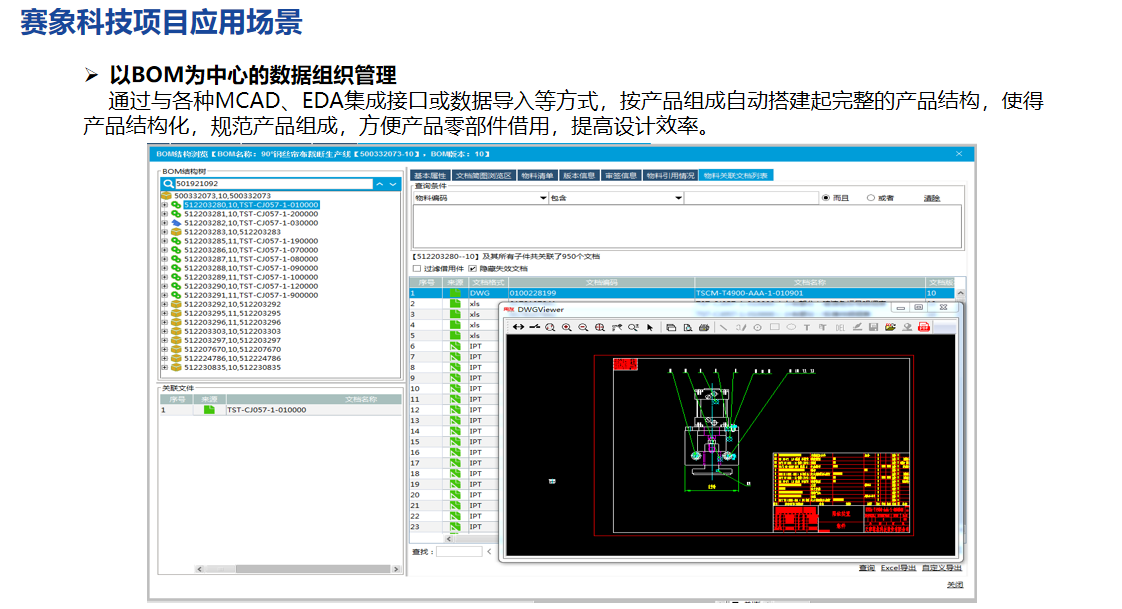Click the floppy disk save icon
This screenshot has height=609, width=1122.
873,327
